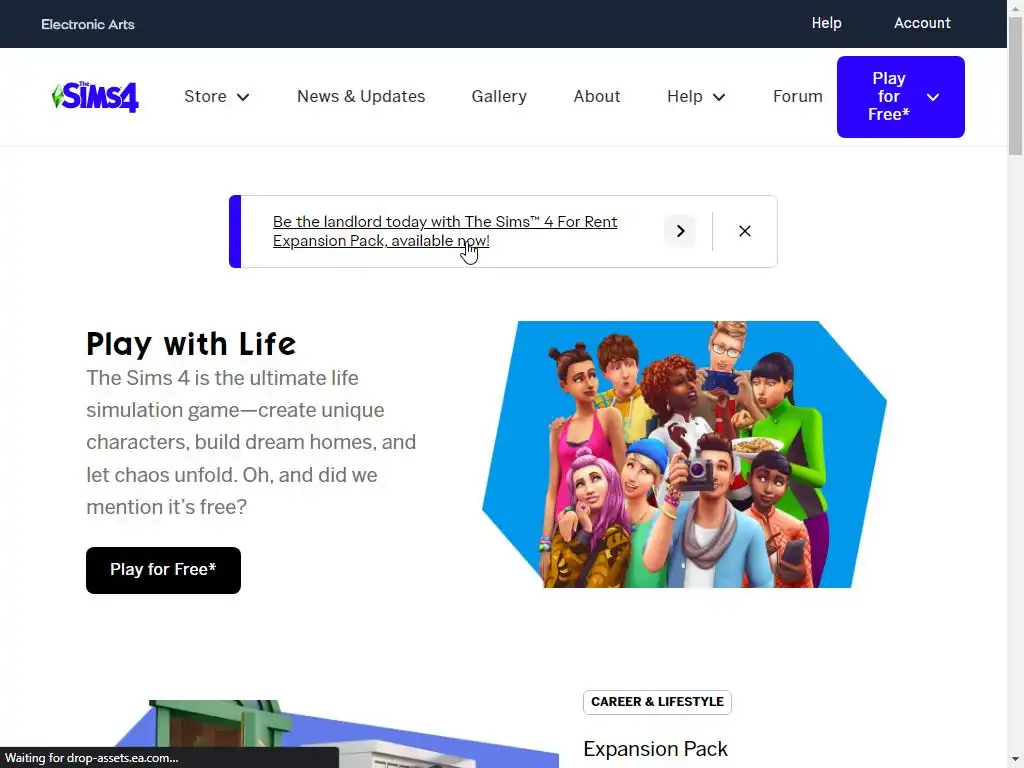The width and height of the screenshot is (1024, 768).
Task: Visit the Forum link
Action: [x=797, y=97]
